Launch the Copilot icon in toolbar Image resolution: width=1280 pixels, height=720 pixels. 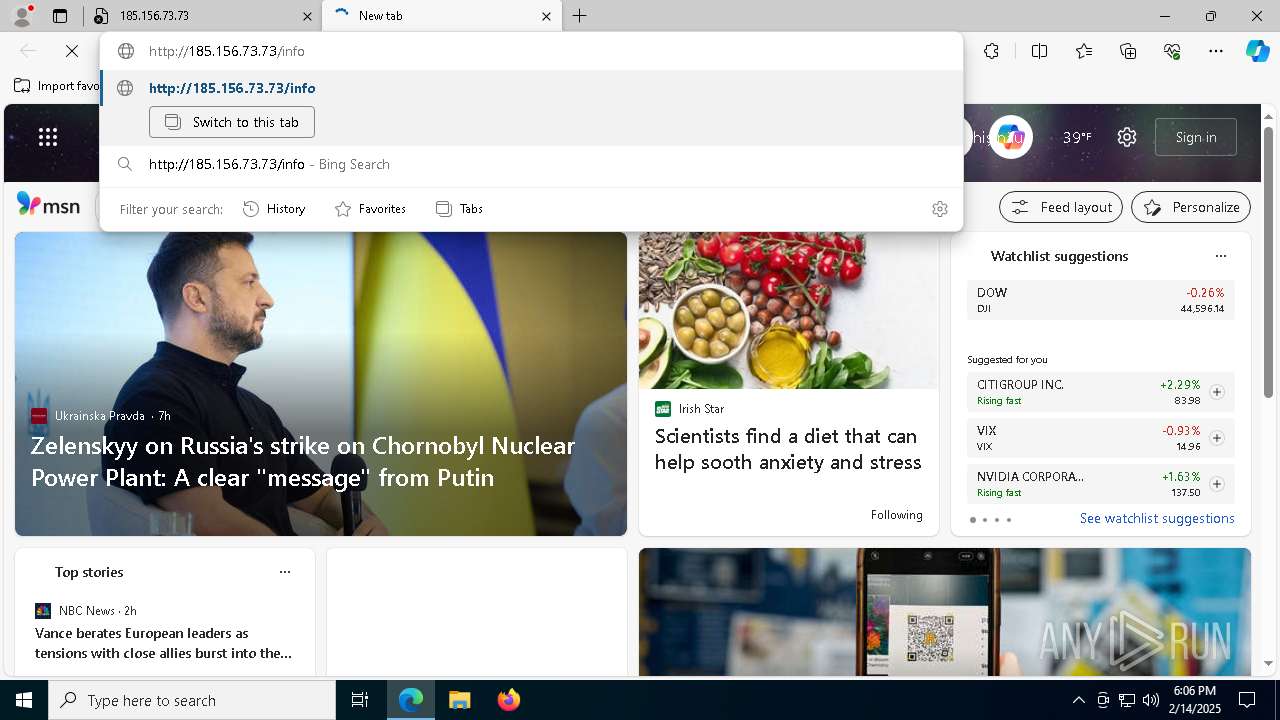(1257, 51)
